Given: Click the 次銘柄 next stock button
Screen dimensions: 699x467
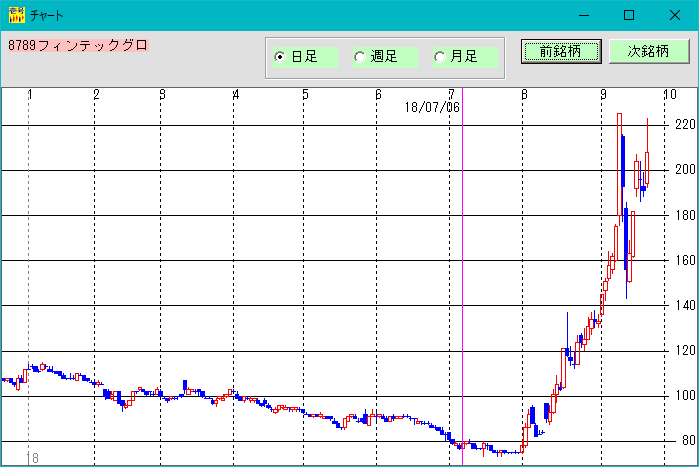Looking at the screenshot, I should tap(649, 51).
